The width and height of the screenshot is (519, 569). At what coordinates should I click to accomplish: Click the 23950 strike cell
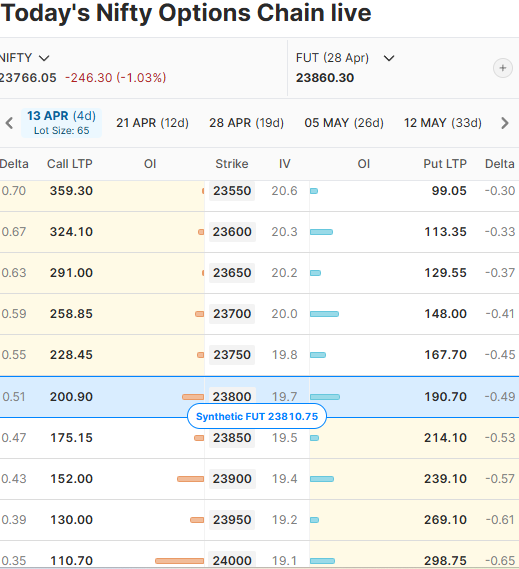tap(232, 520)
